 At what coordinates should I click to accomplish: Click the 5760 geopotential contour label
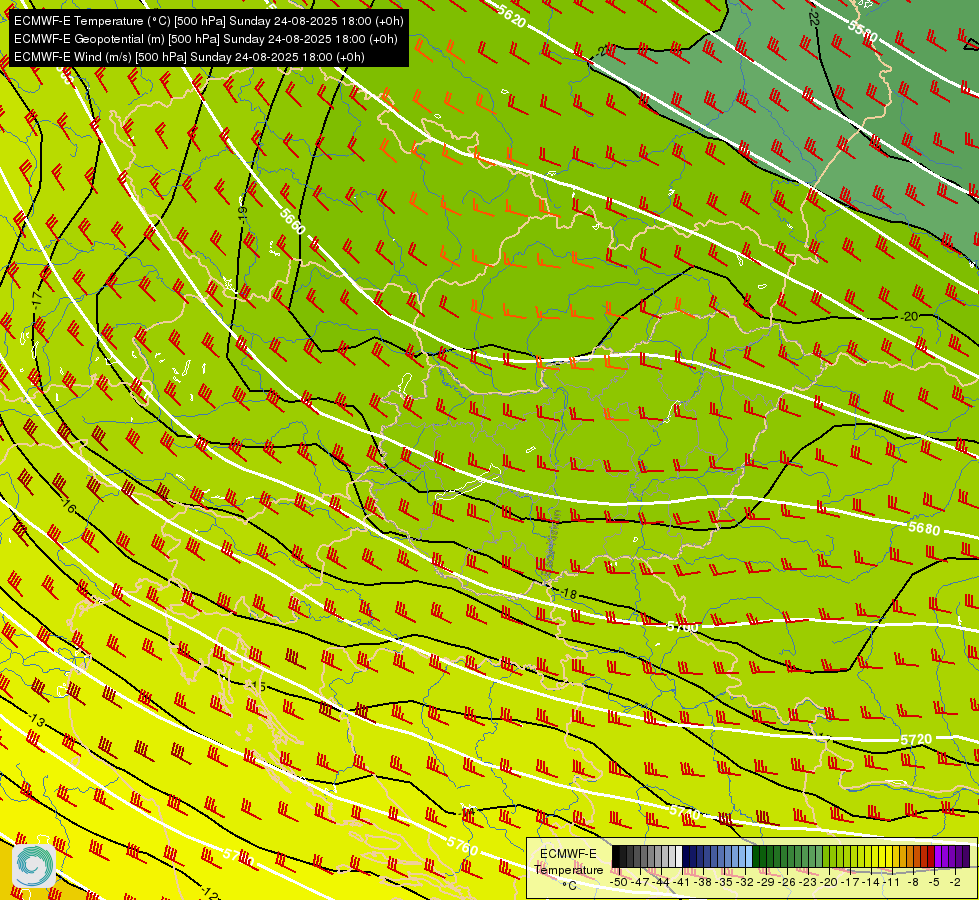tap(463, 846)
